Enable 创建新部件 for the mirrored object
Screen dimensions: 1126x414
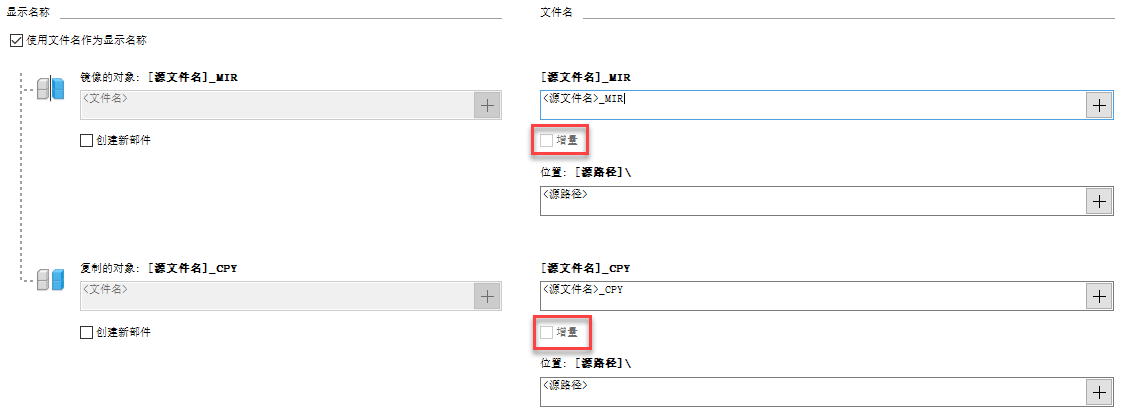pyautogui.click(x=86, y=141)
